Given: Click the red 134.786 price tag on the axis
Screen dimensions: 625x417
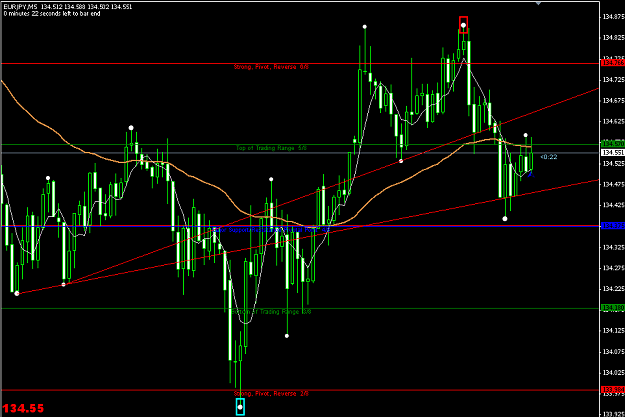Looking at the screenshot, I should click(x=613, y=63).
